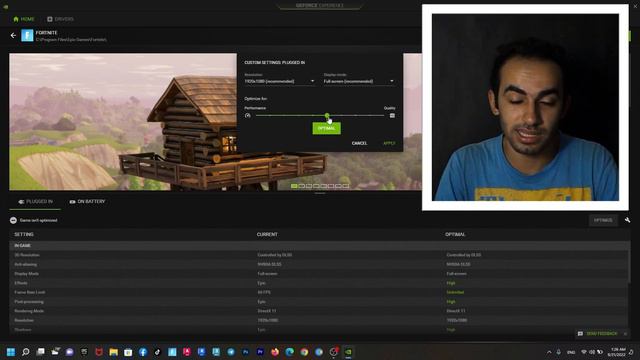Open taskbar Search
Screen dimensions: 640x360
[25, 352]
